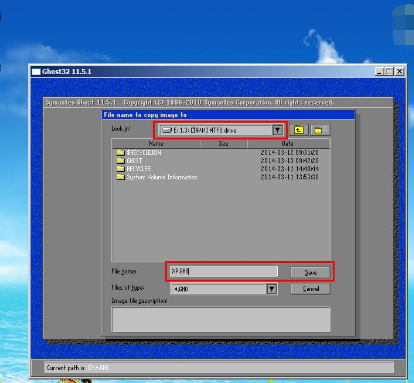Click the Save button

[x=310, y=272]
